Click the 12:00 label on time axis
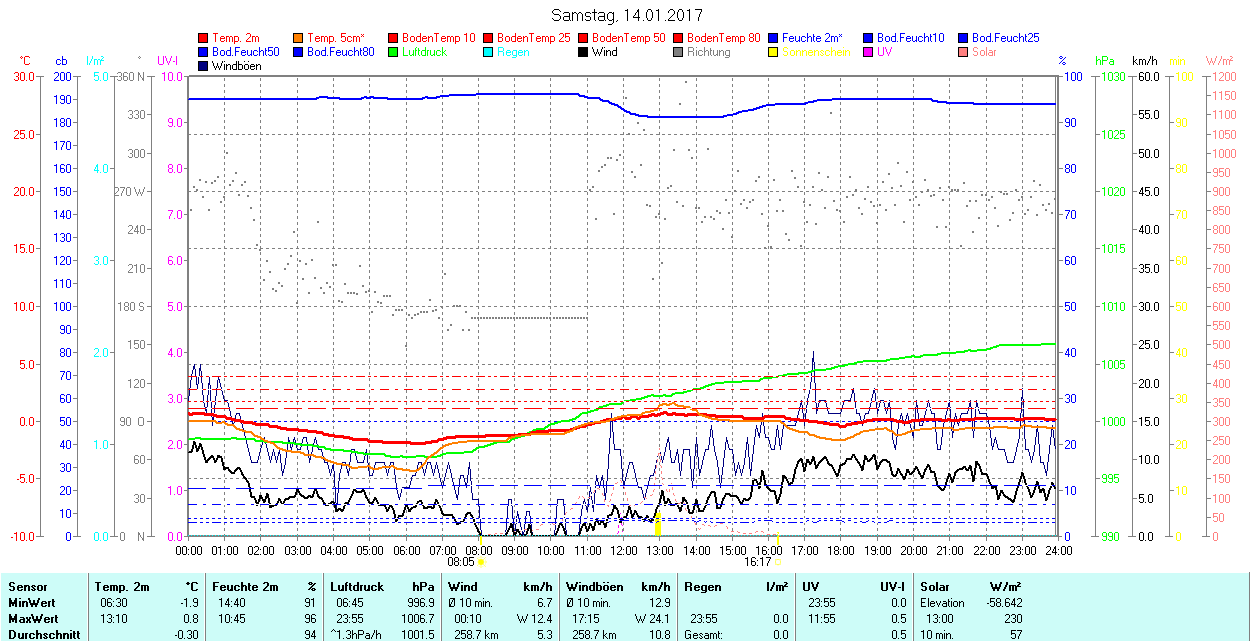 pyautogui.click(x=624, y=550)
